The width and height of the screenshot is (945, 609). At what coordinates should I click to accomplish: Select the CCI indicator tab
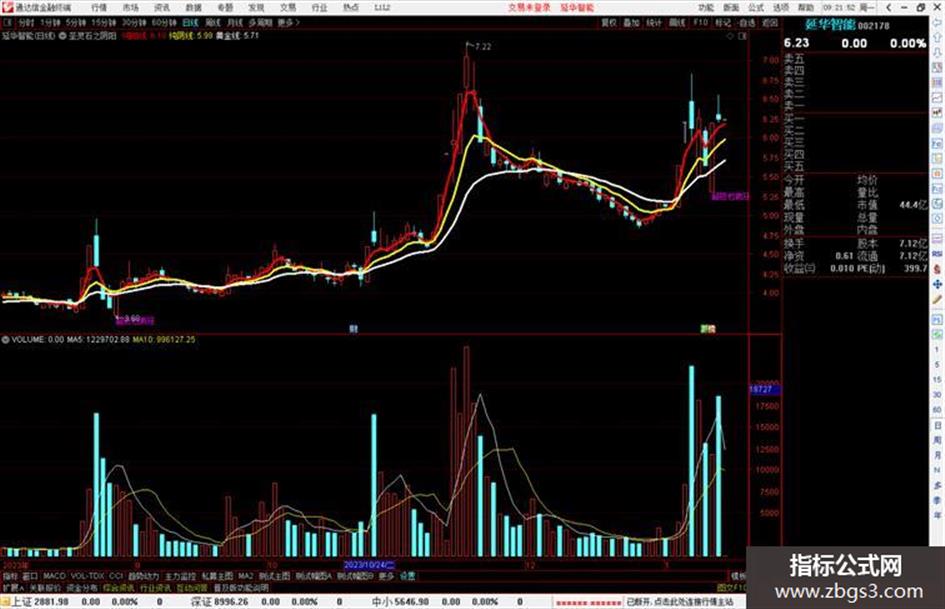tap(116, 576)
